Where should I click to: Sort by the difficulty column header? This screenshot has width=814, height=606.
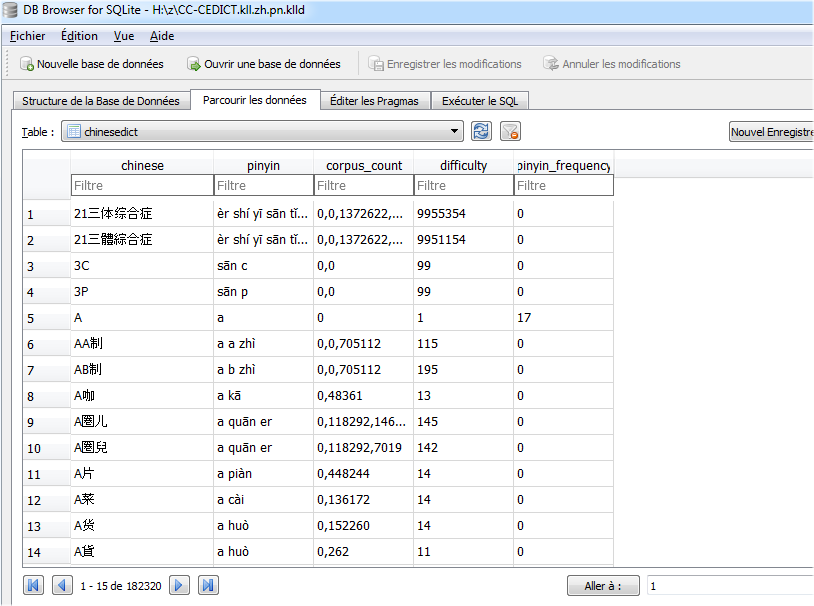click(x=464, y=165)
